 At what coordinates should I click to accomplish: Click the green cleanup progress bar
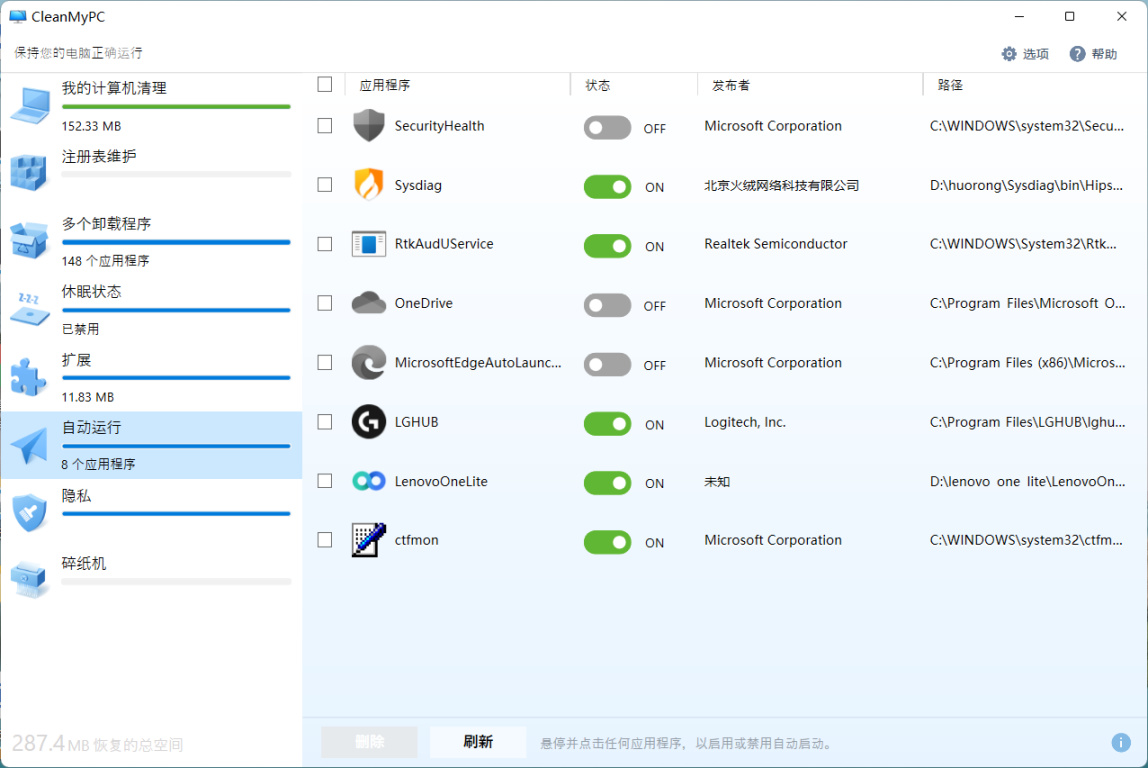[176, 107]
